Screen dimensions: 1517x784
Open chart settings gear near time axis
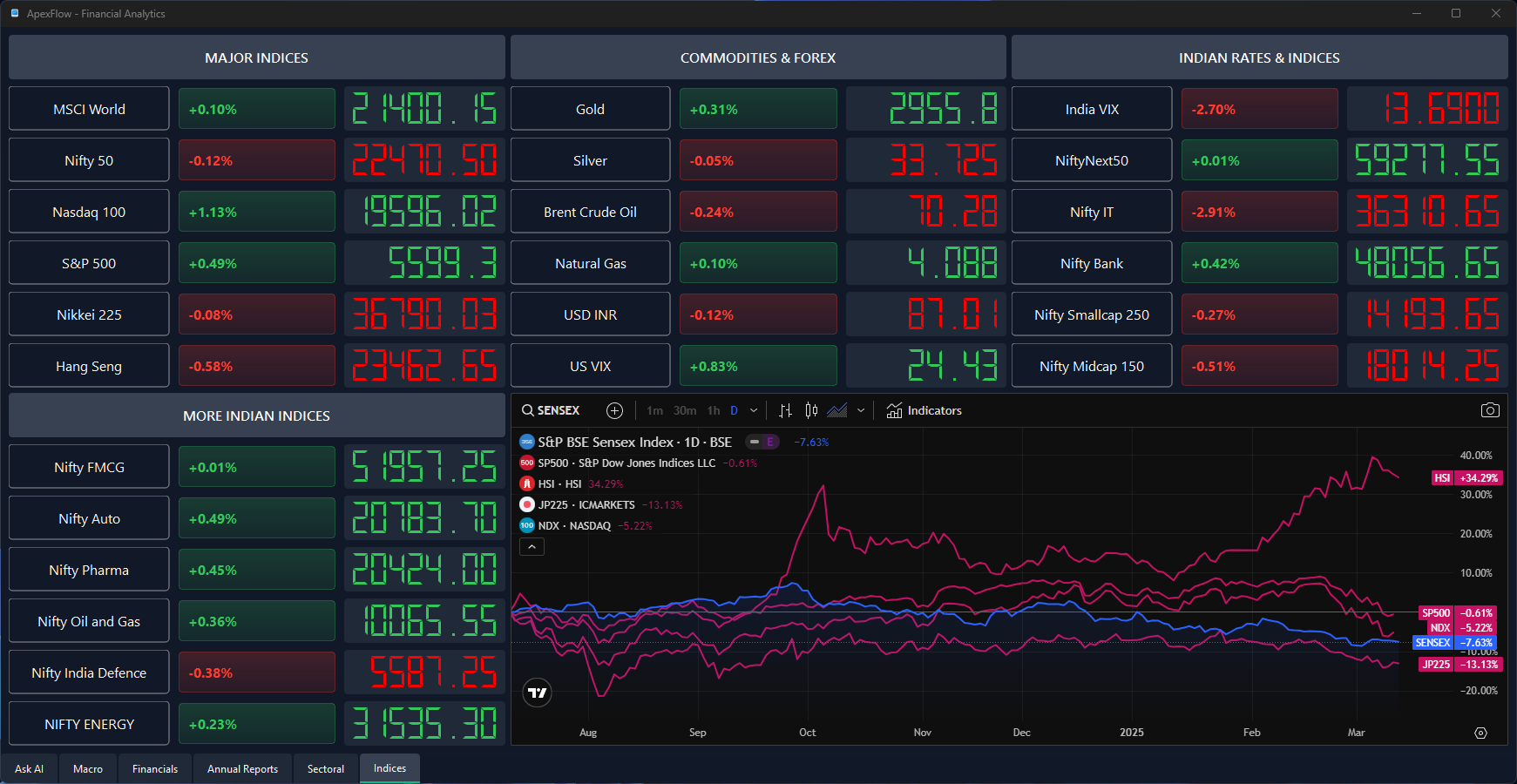point(1480,733)
